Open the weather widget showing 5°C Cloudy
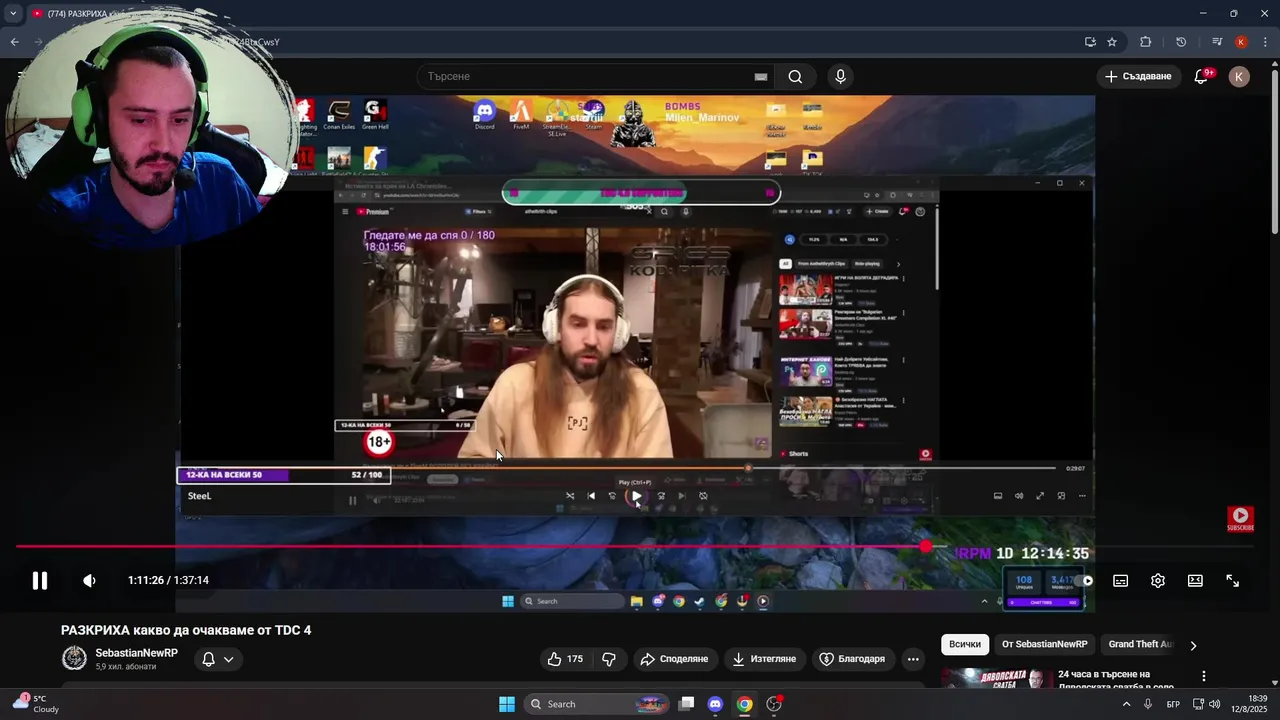Image resolution: width=1280 pixels, height=720 pixels. click(x=36, y=704)
